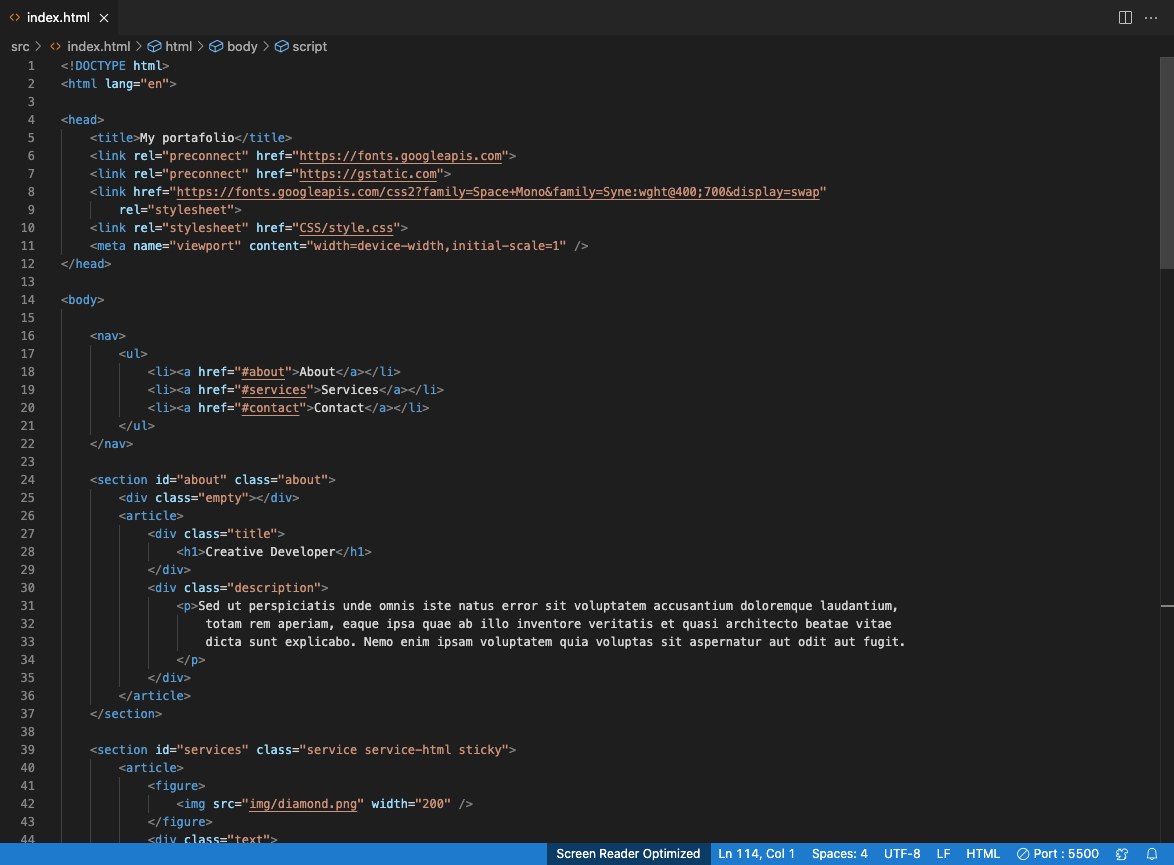Click the body breadcrumb item
Screen dimensions: 1174x865
(242, 47)
